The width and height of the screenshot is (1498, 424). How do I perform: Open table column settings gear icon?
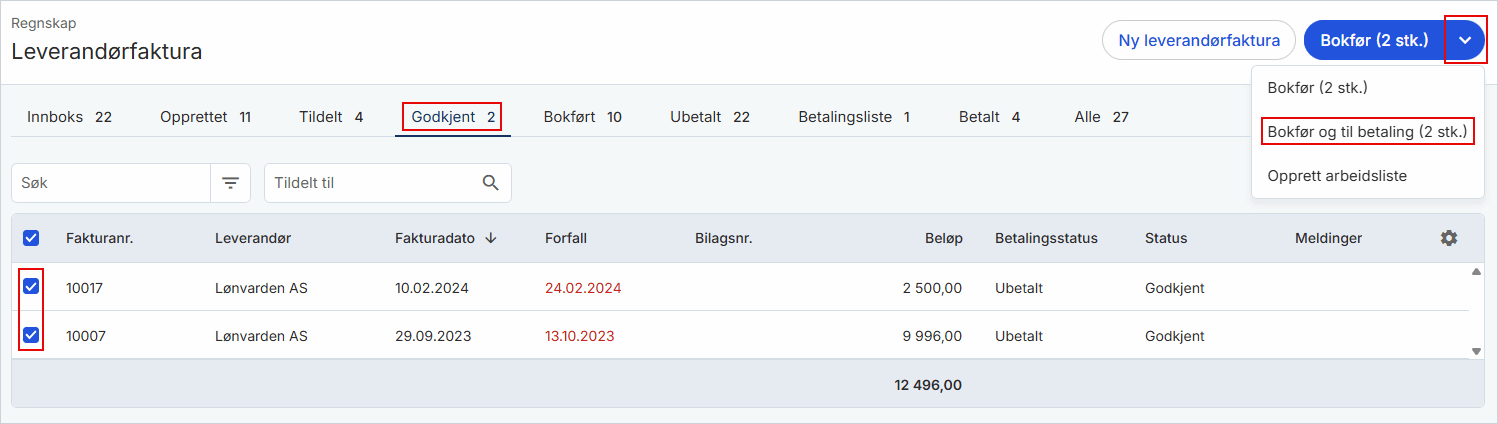pyautogui.click(x=1448, y=238)
